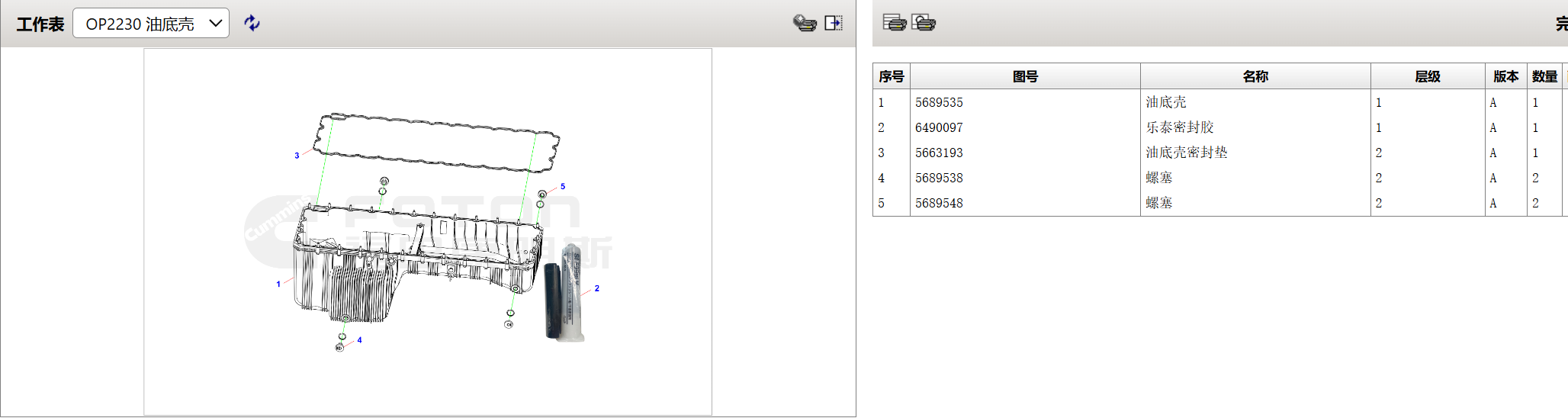Select the 乐泰密封胶 row

(1179, 127)
